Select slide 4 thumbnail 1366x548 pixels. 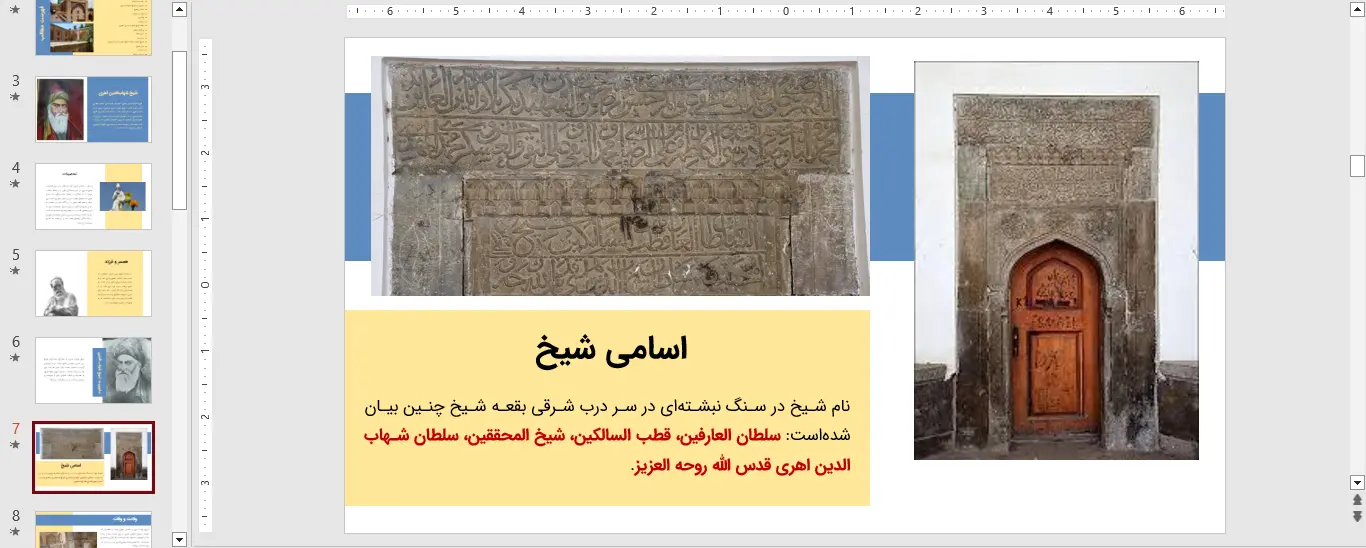click(x=93, y=196)
